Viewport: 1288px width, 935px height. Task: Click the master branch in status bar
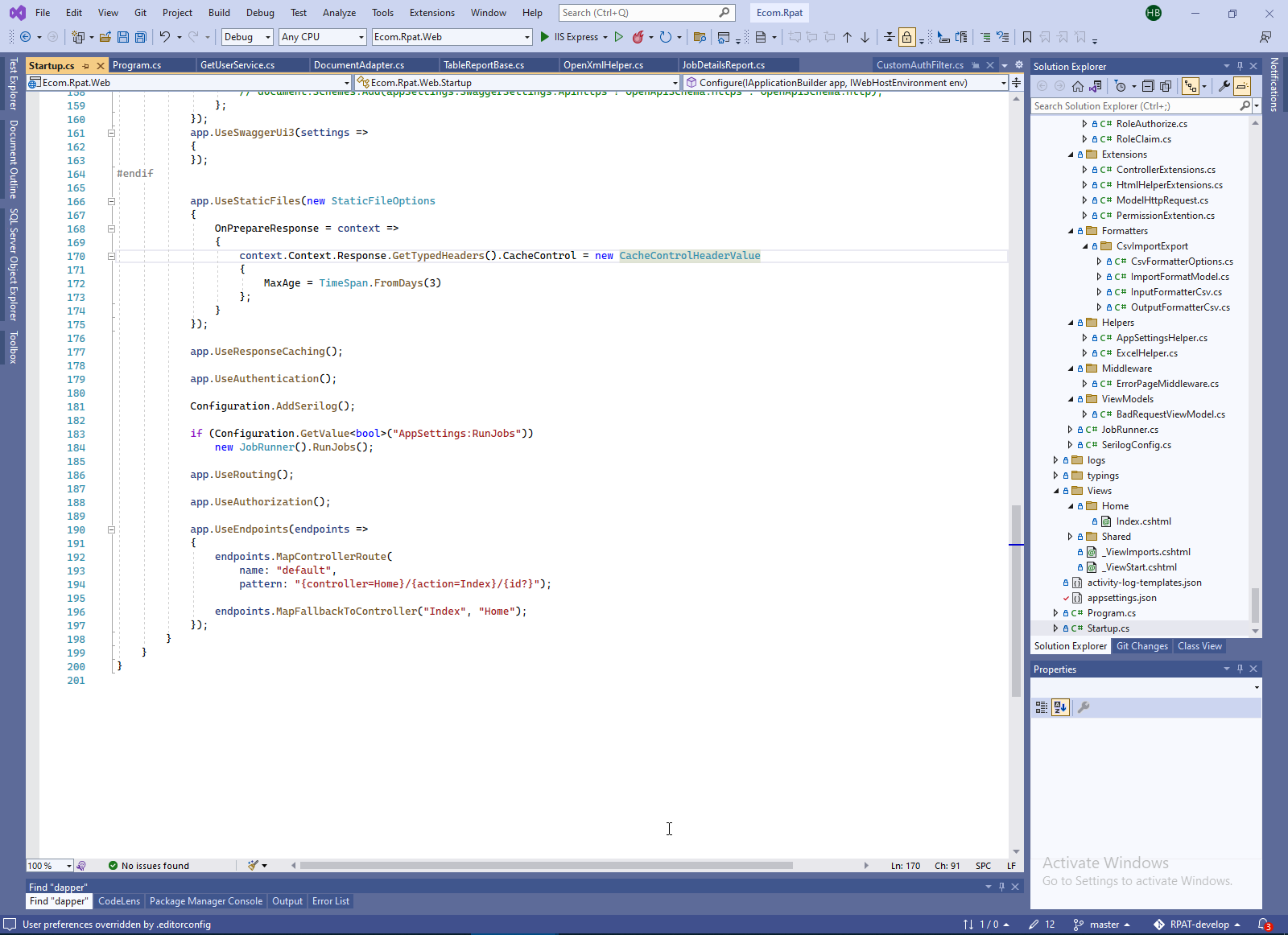1104,925
